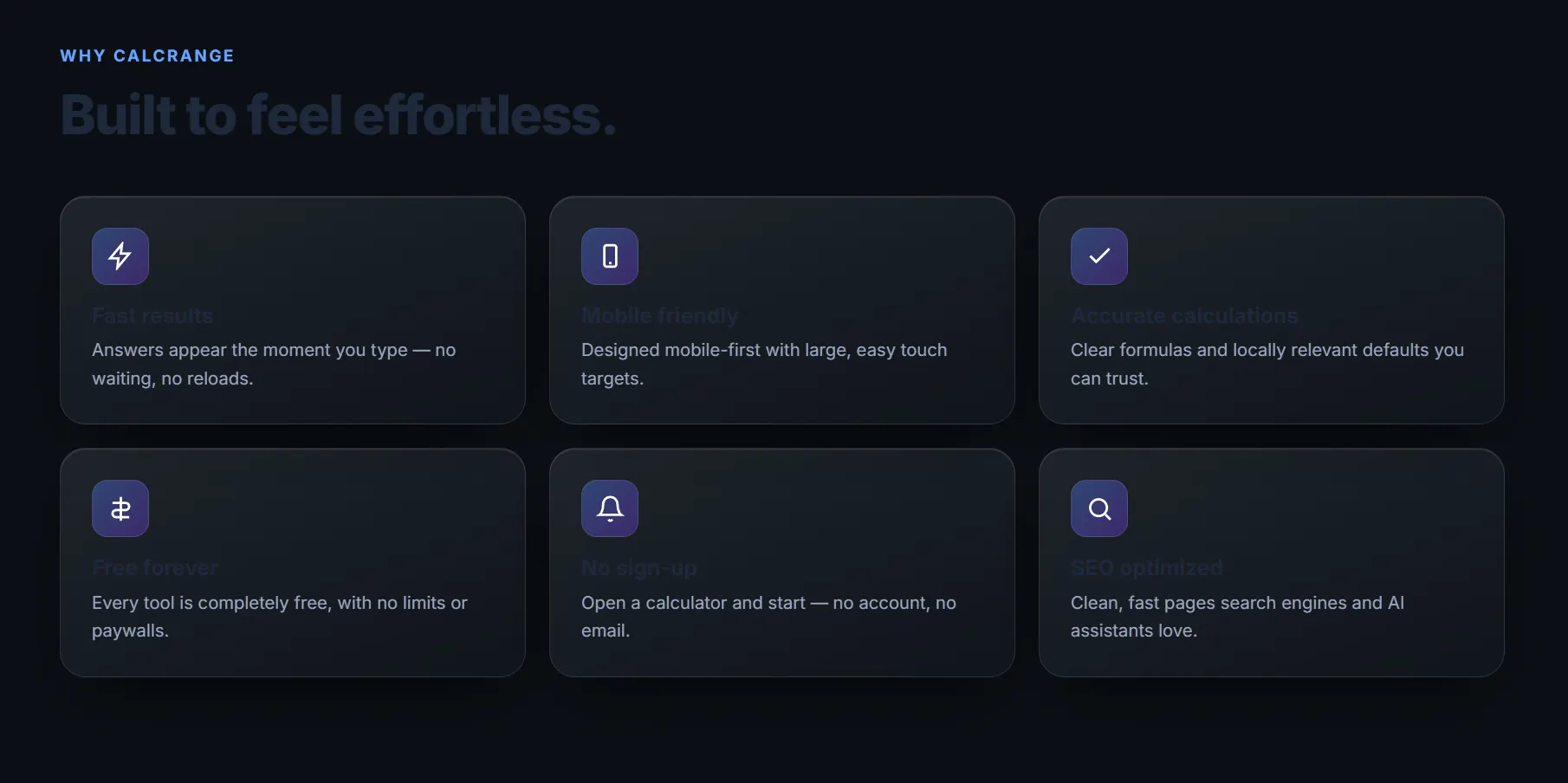Click the WHY CALCRANGE section label
Screen dimensions: 1568x783
(x=147, y=55)
